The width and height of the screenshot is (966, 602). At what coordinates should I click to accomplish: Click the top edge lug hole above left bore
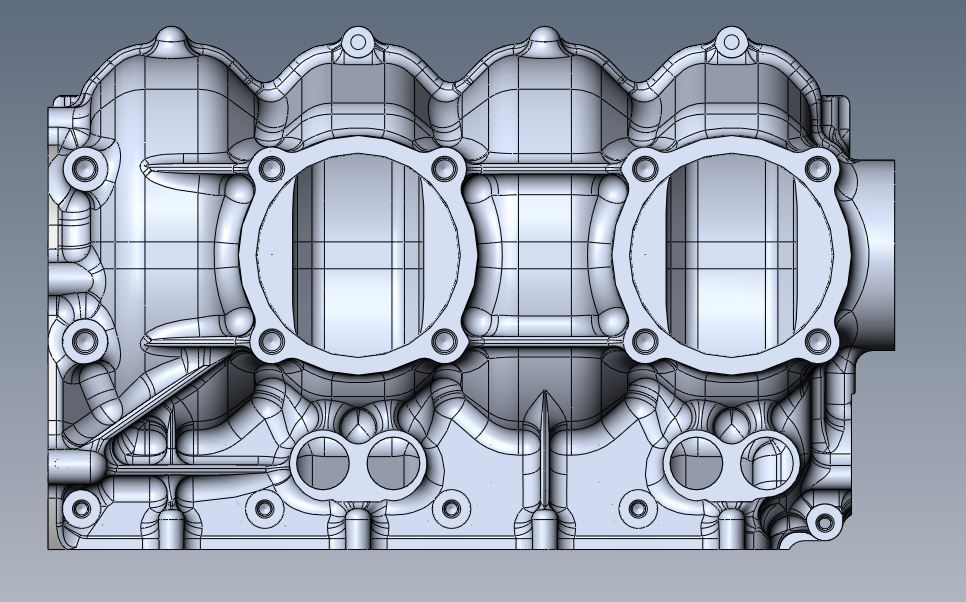point(357,42)
